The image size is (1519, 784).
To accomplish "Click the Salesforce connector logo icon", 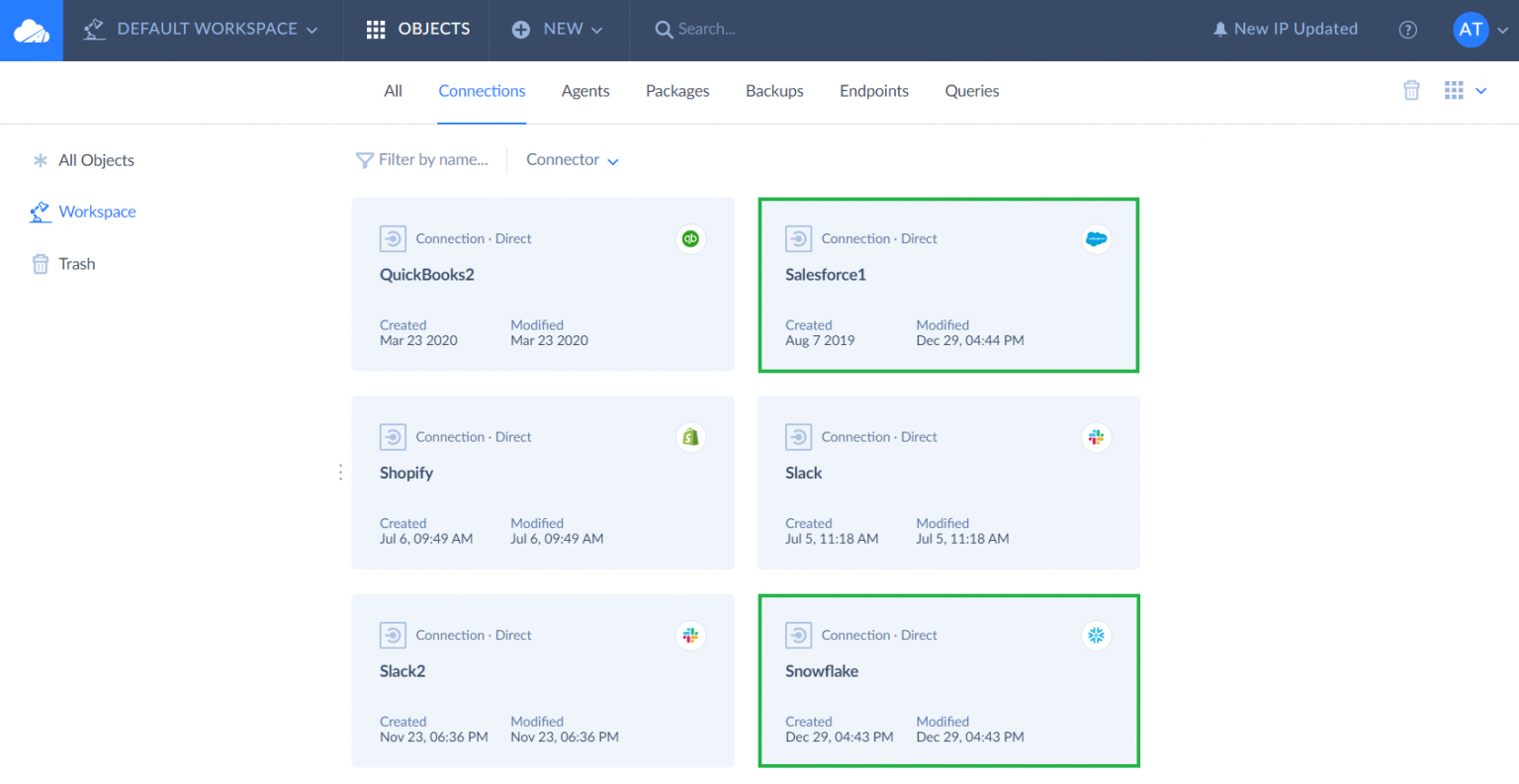I will [1096, 239].
